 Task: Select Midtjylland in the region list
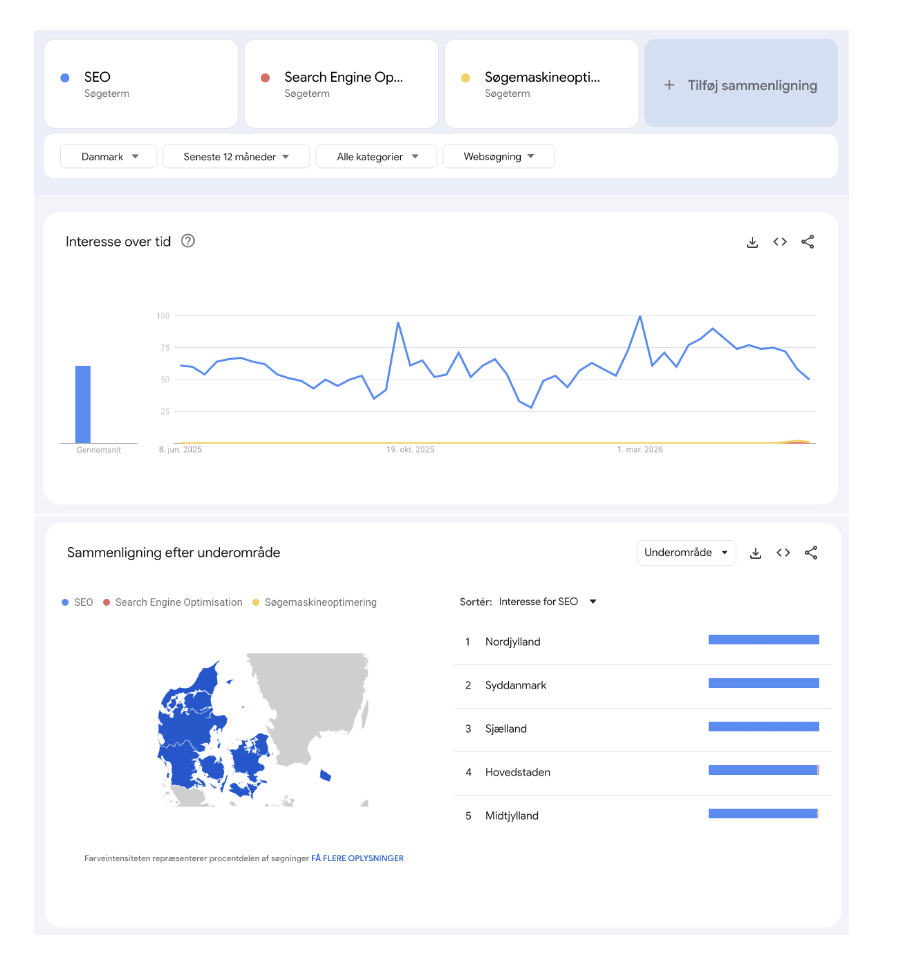point(642,816)
